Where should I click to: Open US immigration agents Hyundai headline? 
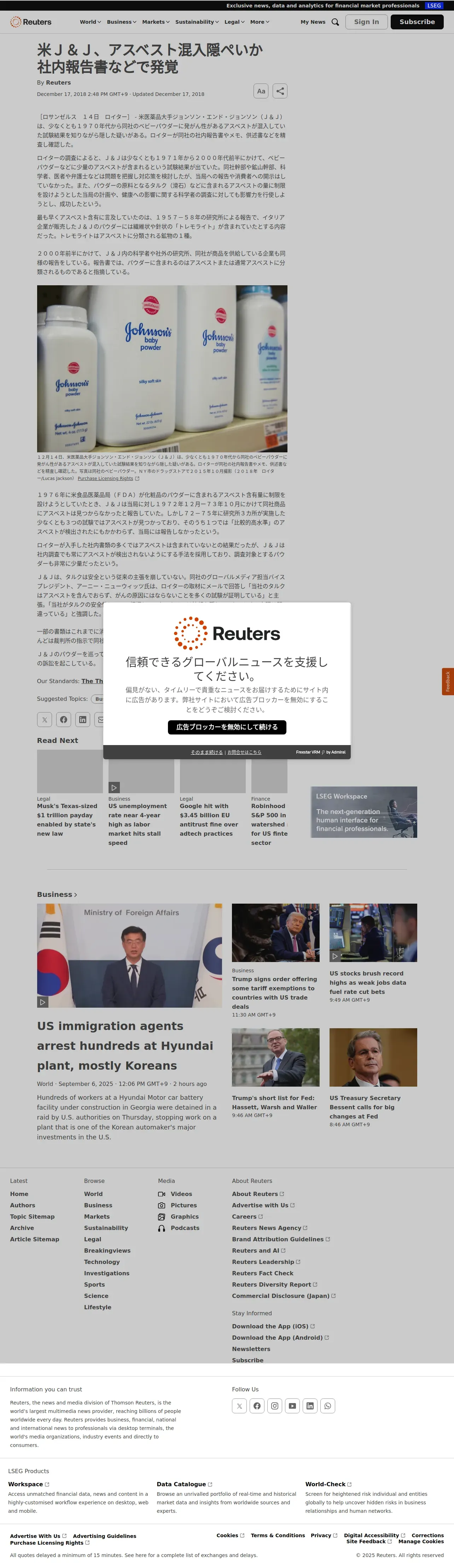124,1046
